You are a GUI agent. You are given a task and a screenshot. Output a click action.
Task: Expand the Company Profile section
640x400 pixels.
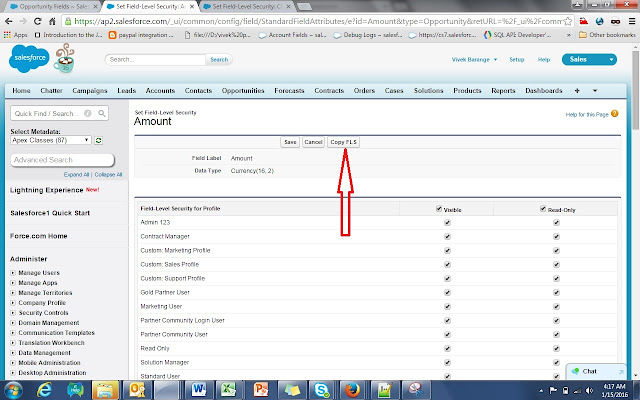click(x=13, y=303)
